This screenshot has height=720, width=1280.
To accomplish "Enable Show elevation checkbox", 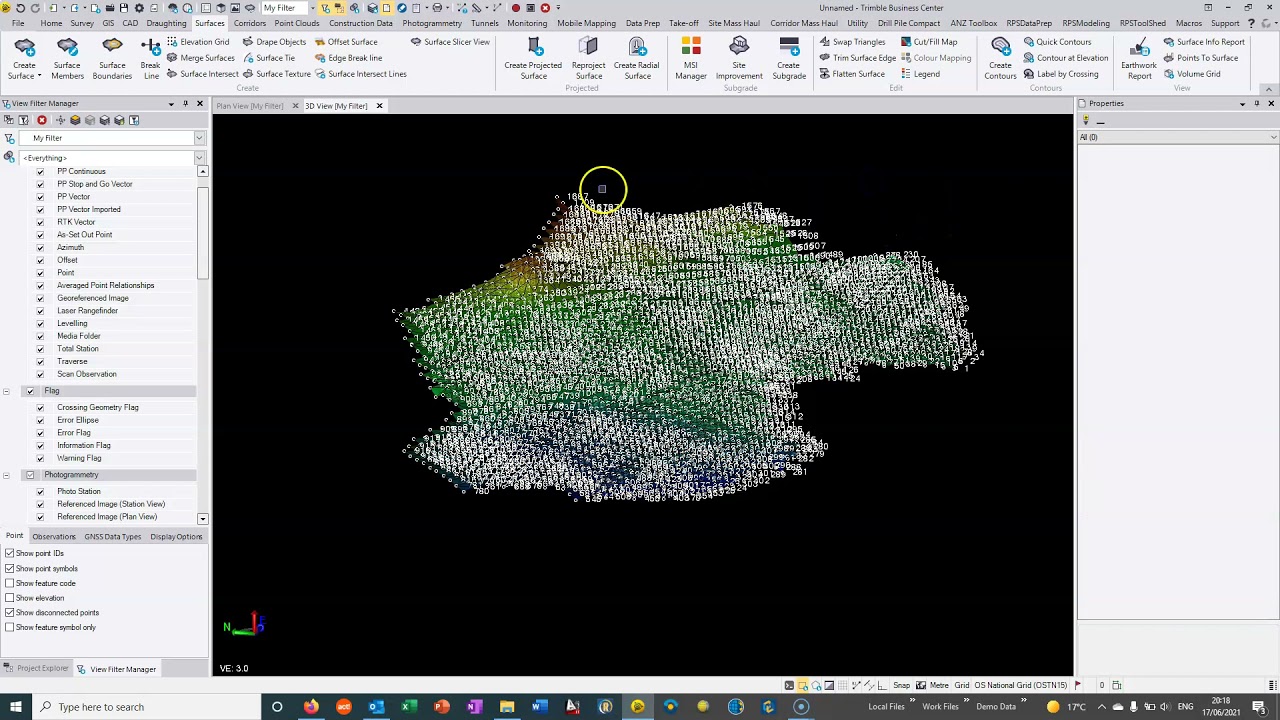I will [x=10, y=598].
